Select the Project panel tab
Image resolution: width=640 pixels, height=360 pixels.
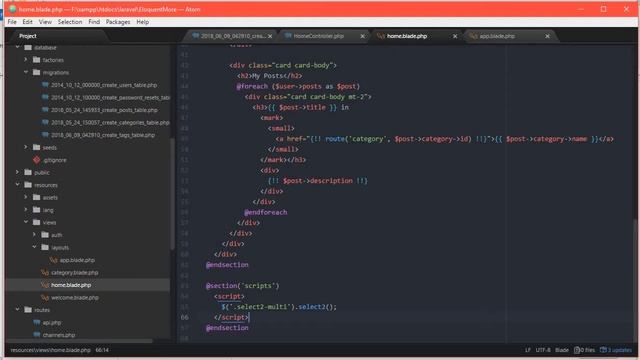28,36
